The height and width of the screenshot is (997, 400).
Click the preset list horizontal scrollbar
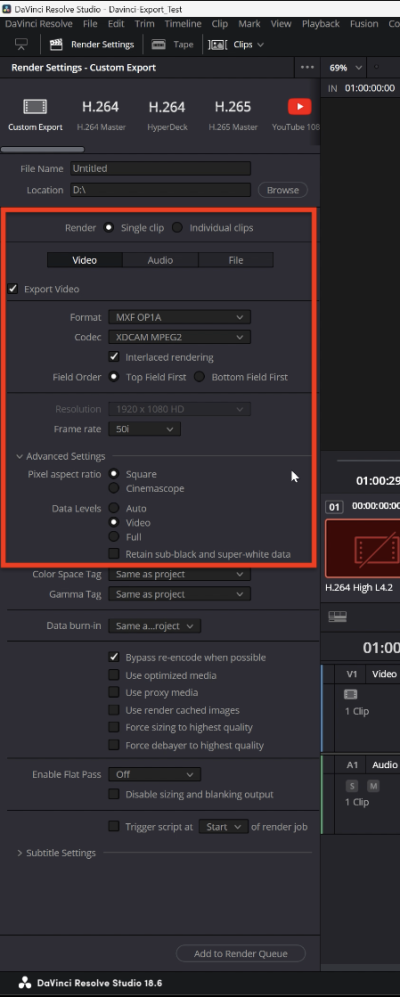(x=43, y=149)
